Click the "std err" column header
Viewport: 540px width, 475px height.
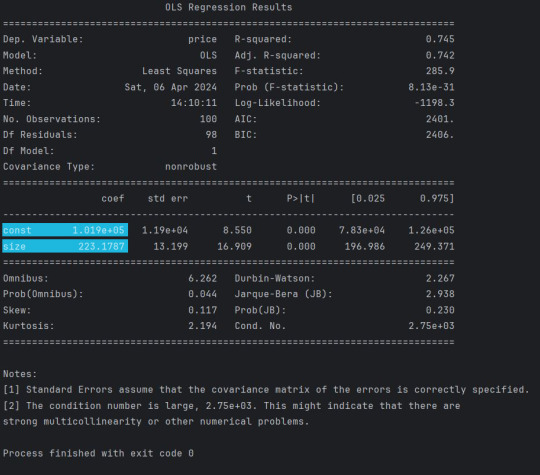click(x=168, y=198)
